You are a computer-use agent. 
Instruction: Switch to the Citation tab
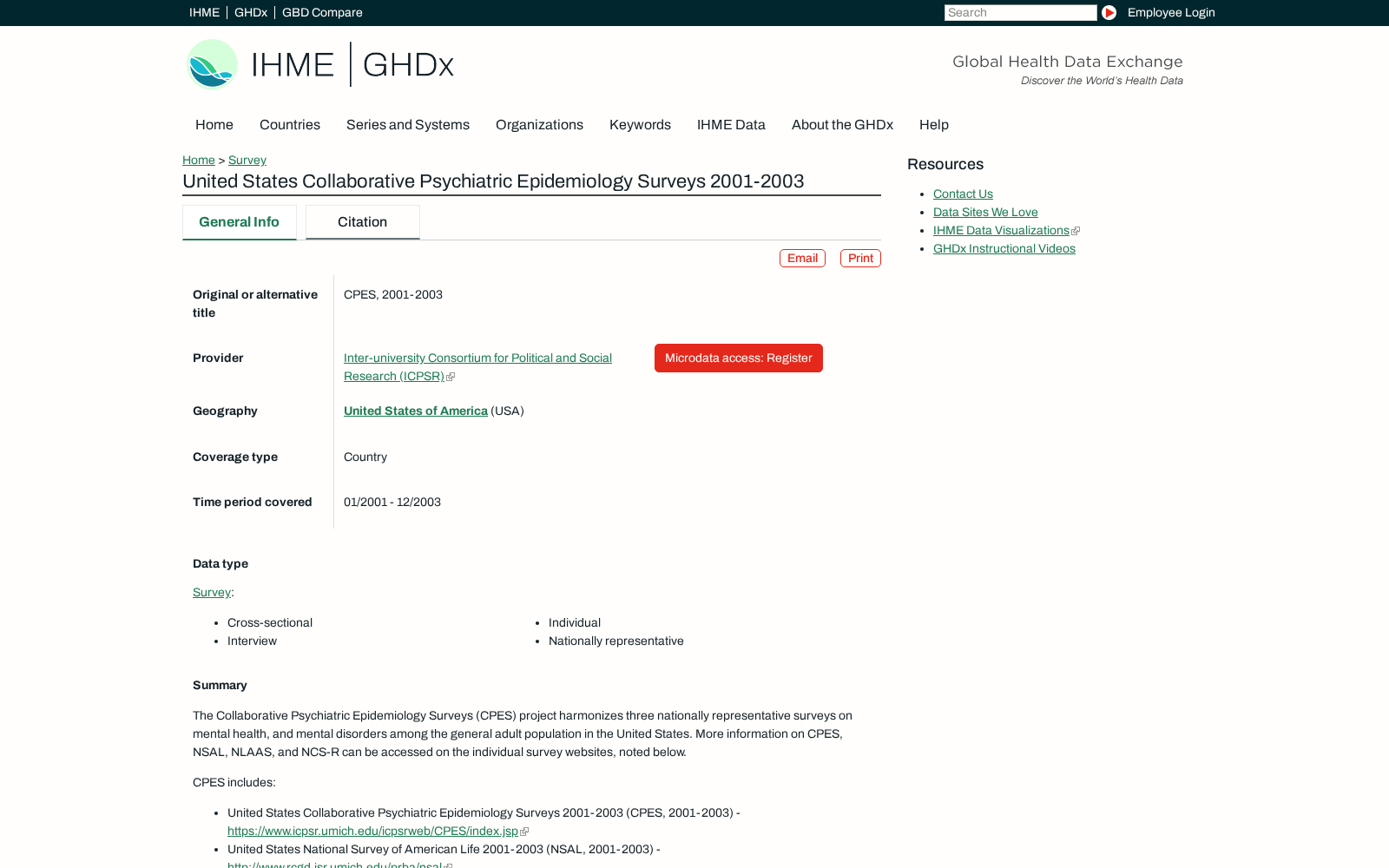click(363, 222)
